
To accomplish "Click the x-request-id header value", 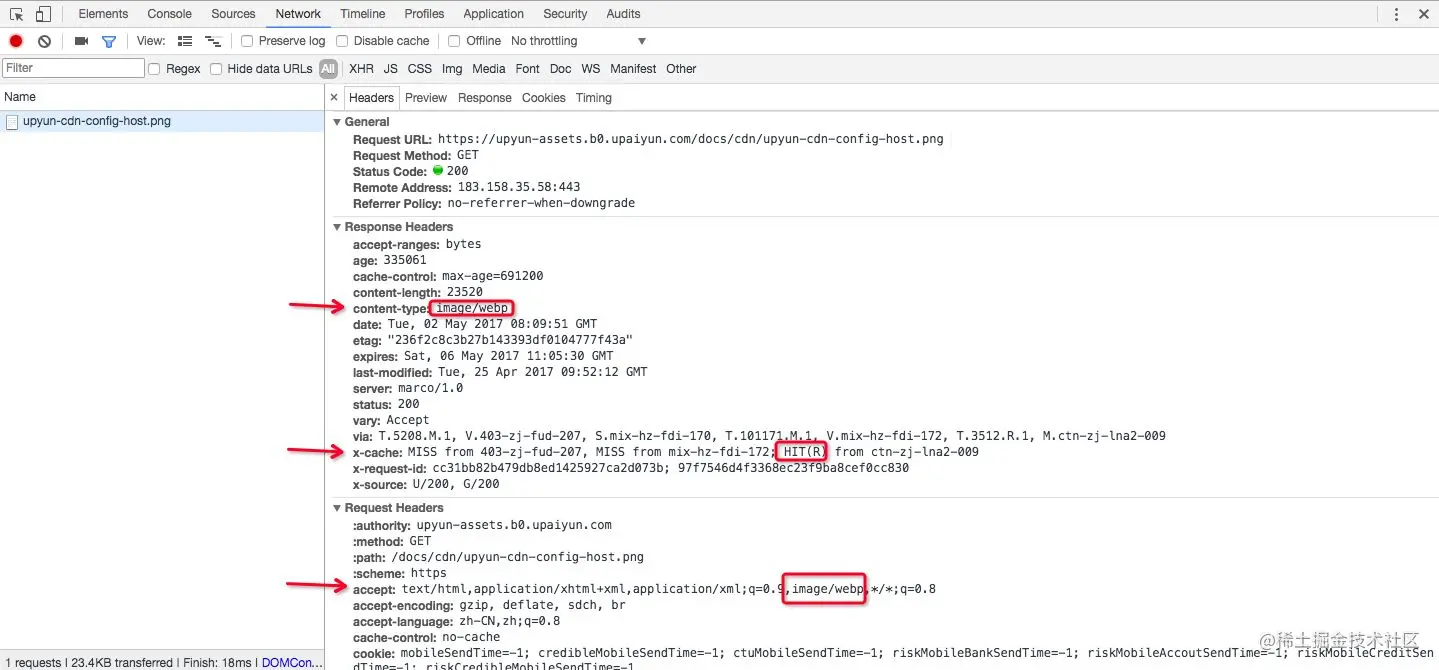I will 671,468.
